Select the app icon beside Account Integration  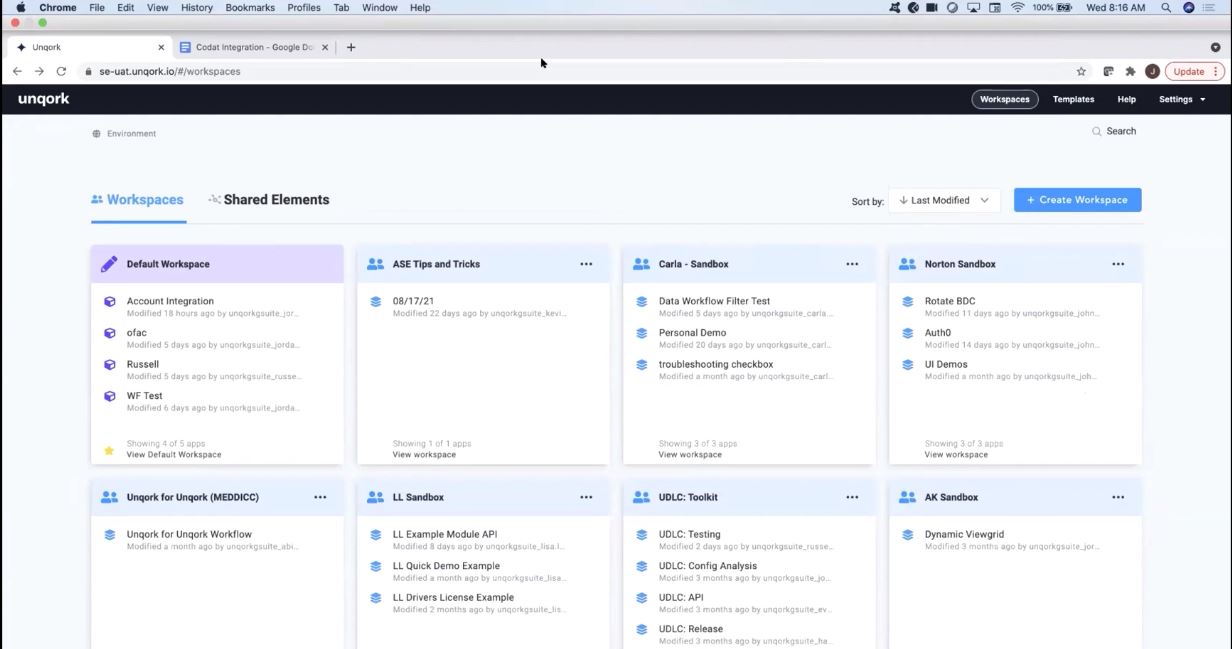pos(110,300)
